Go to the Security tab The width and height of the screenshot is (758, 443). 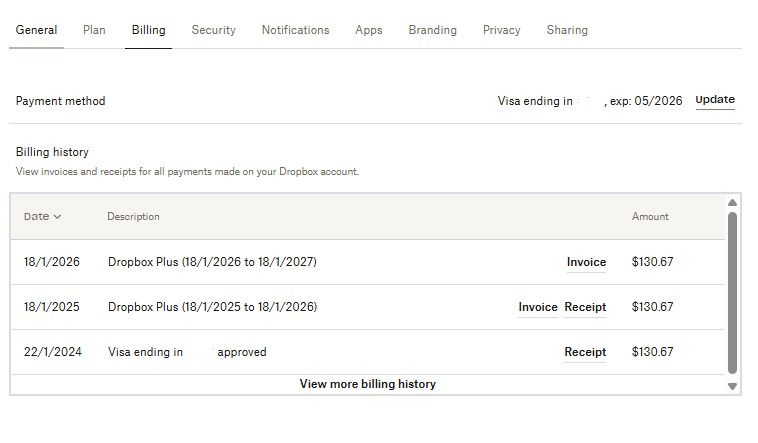(x=213, y=30)
